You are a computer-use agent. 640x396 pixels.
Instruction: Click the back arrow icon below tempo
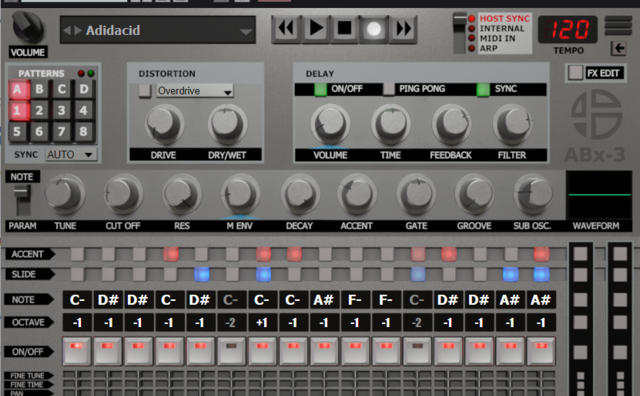tap(618, 49)
